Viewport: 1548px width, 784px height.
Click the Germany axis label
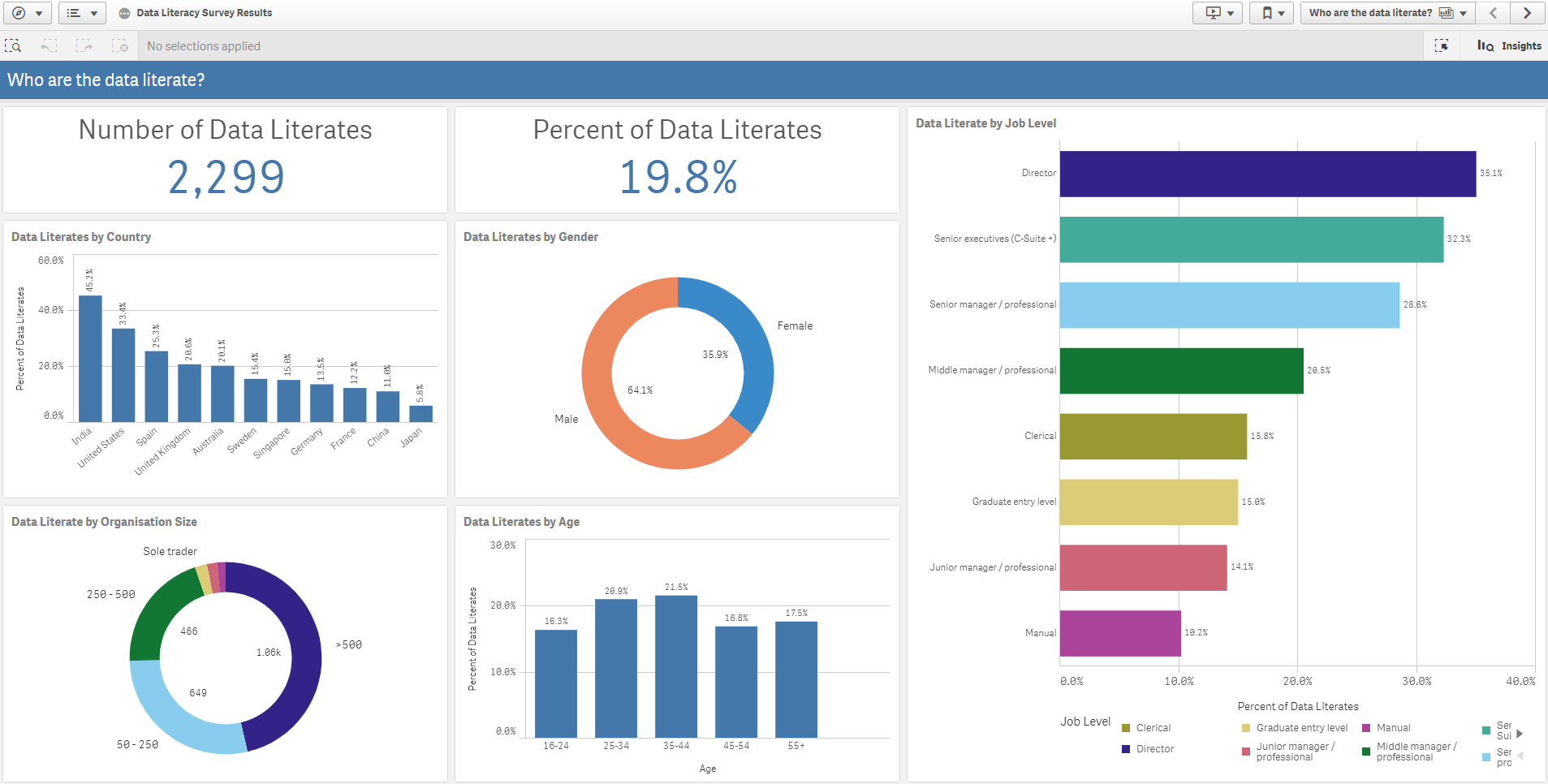click(x=307, y=442)
